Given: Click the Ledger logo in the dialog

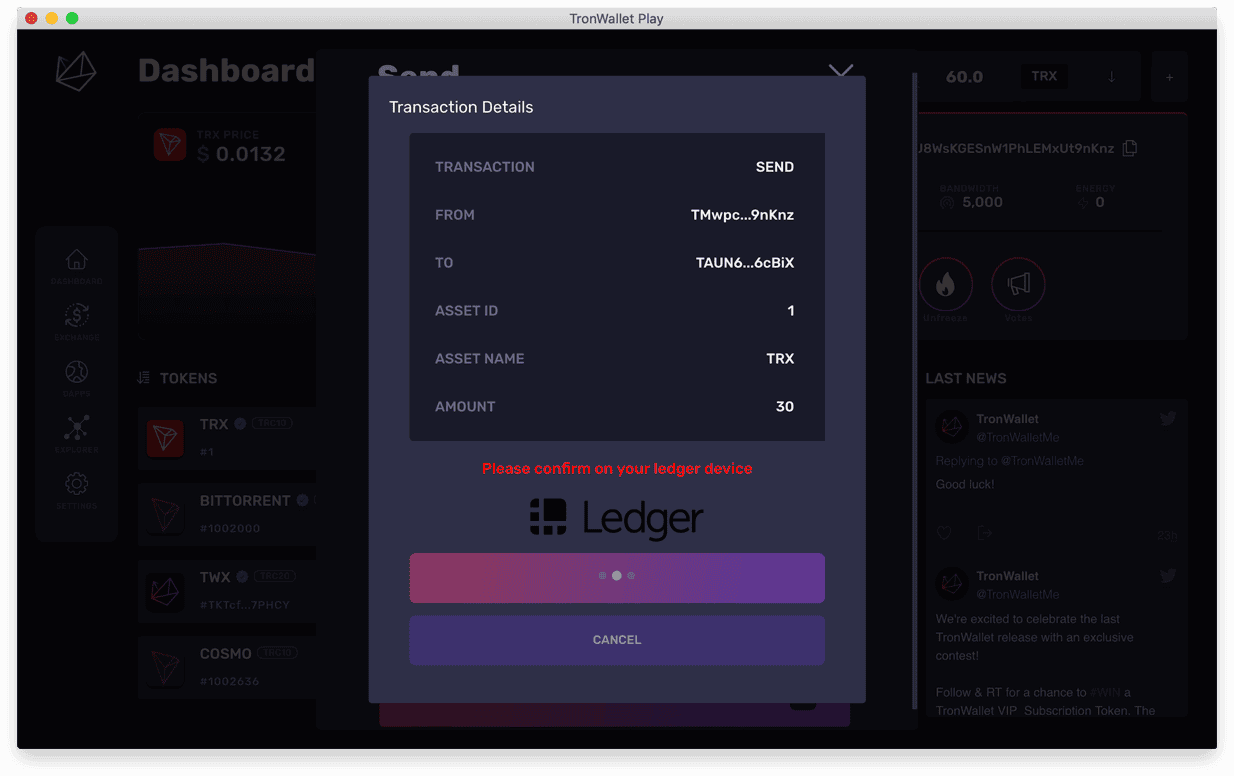Looking at the screenshot, I should 617,518.
